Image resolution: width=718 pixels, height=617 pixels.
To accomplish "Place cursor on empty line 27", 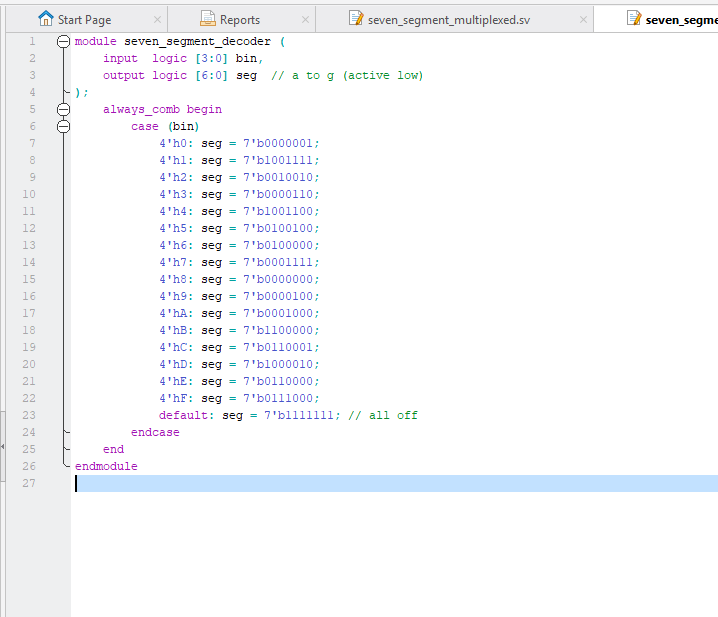I will tap(300, 484).
